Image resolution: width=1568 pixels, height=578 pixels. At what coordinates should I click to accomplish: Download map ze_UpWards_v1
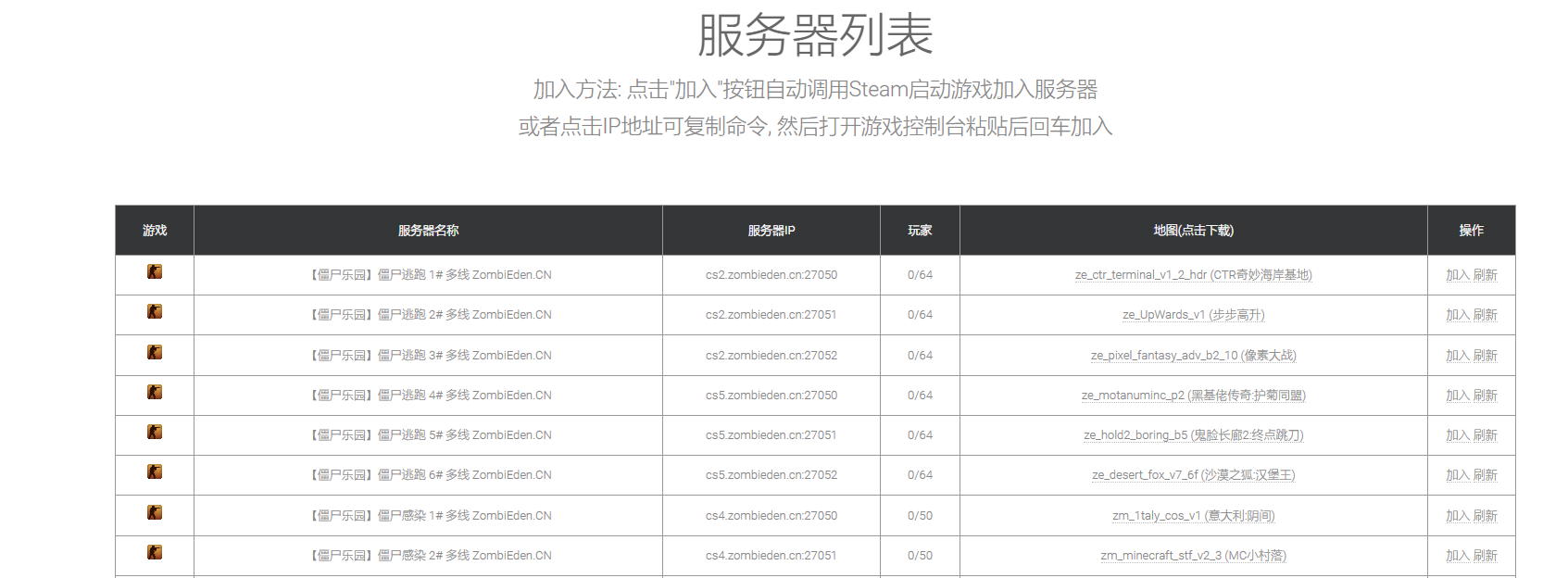click(1193, 315)
